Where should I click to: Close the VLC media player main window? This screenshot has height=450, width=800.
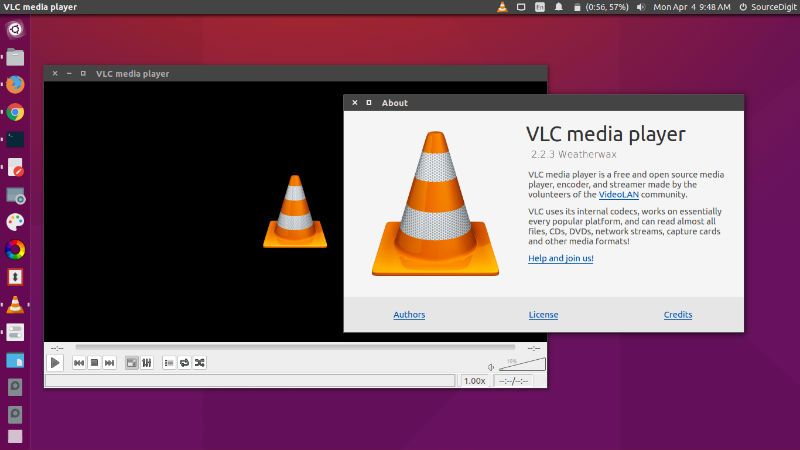55,73
